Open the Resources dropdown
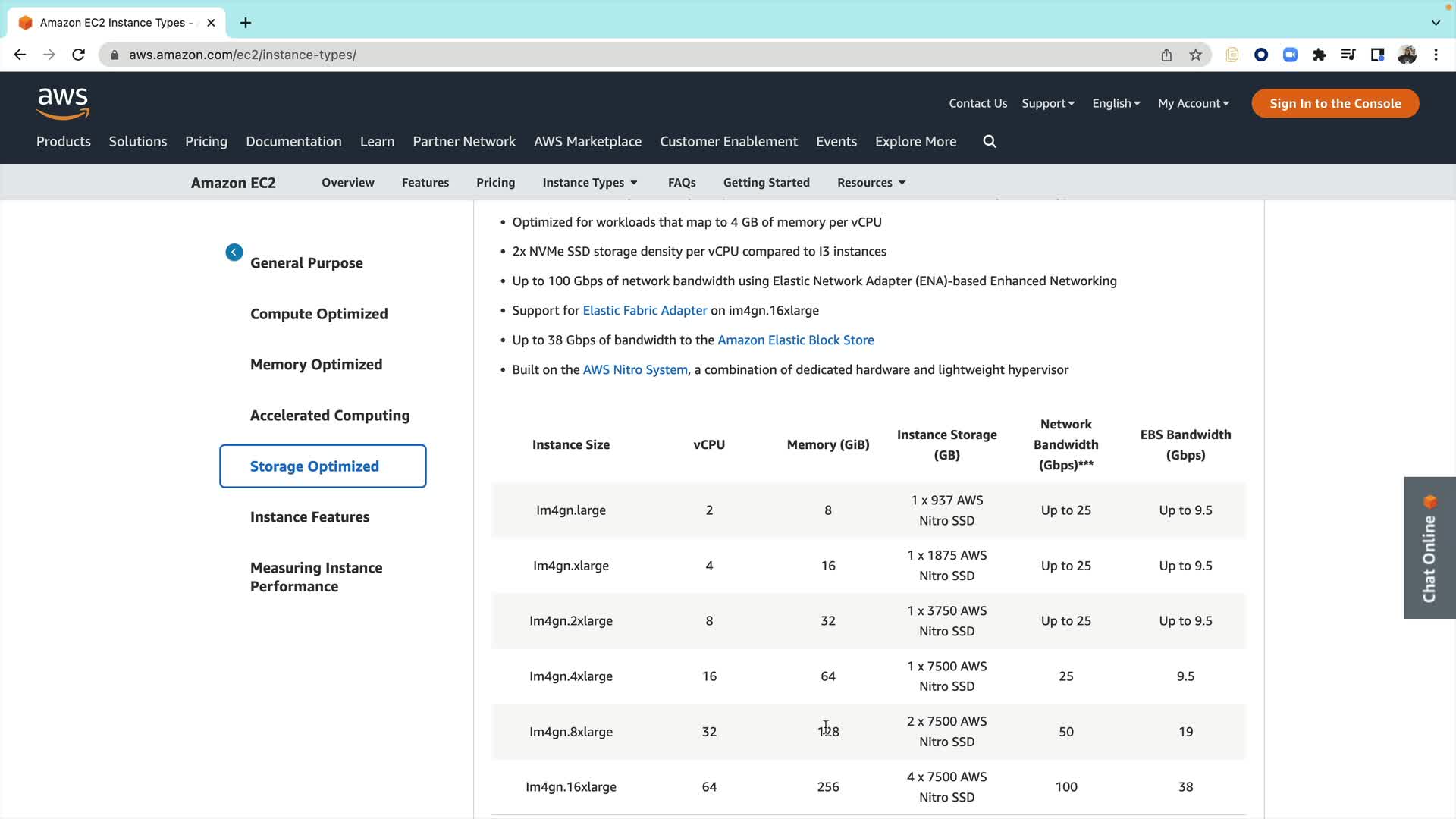 [x=871, y=183]
